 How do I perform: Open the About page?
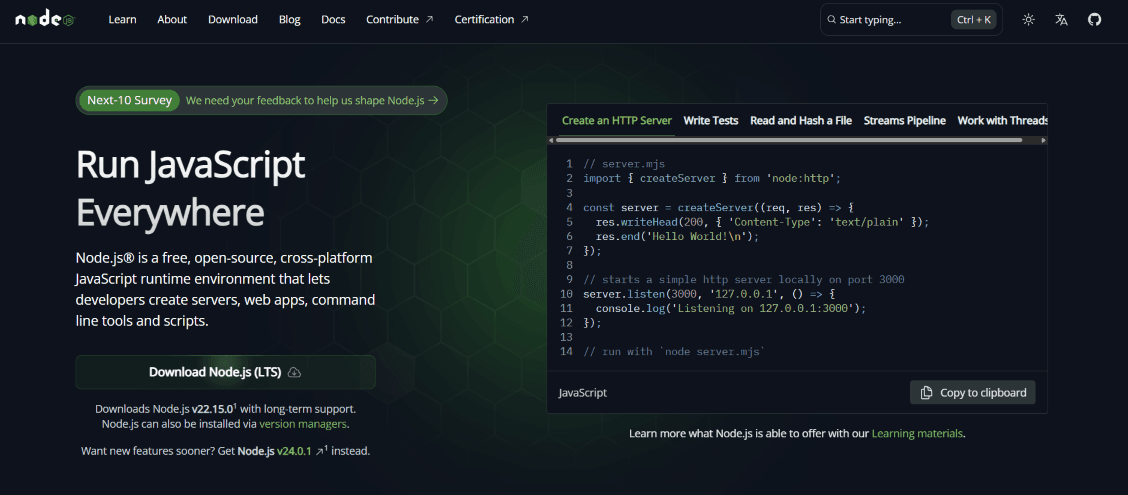[172, 19]
